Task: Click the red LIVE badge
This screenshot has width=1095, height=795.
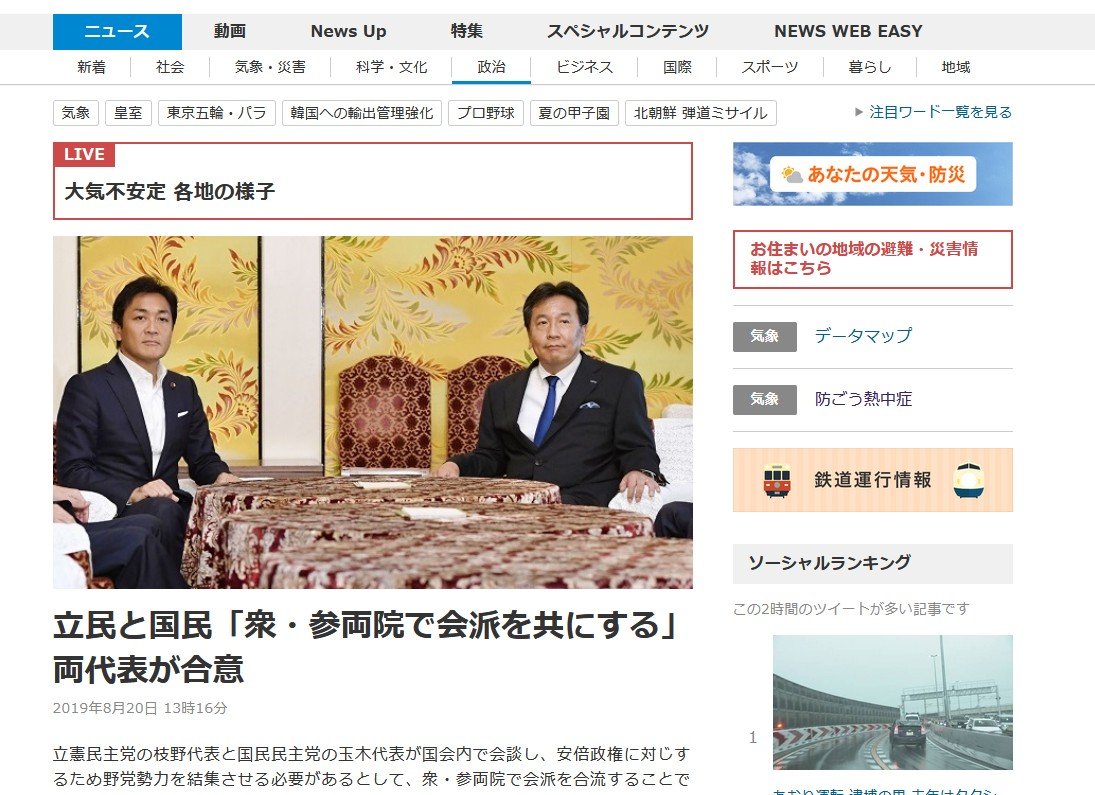Action: click(84, 154)
